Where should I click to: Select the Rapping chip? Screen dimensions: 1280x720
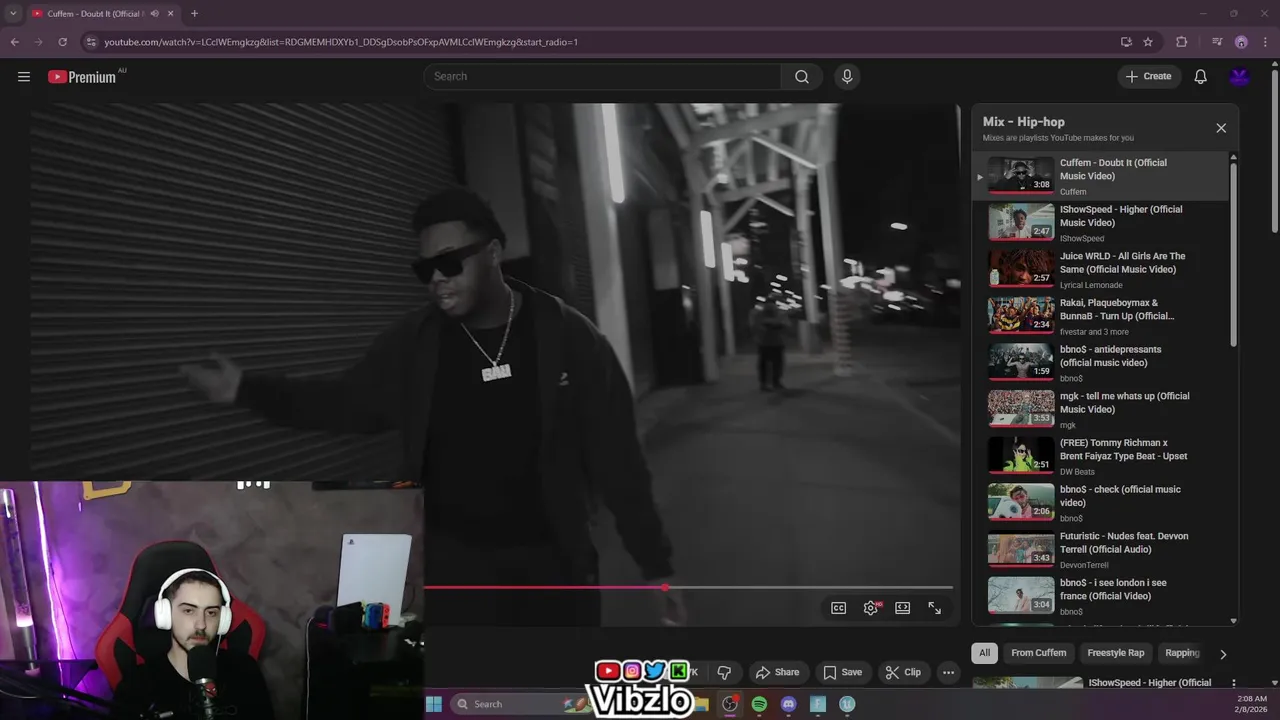click(1182, 653)
